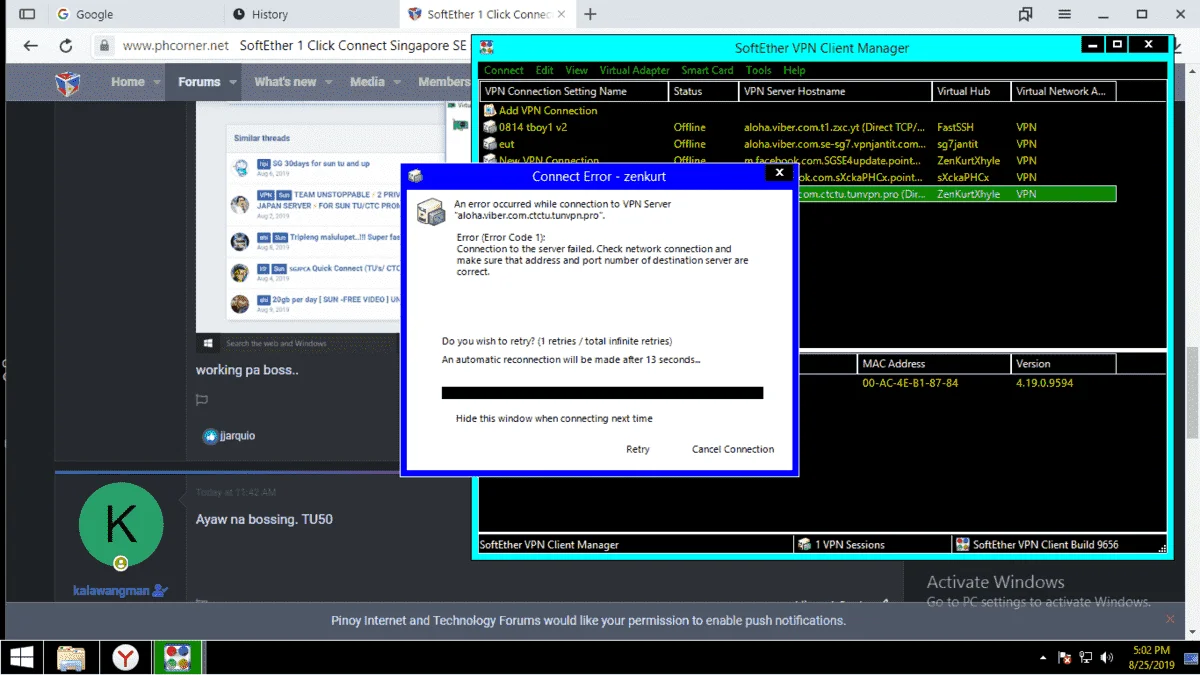The image size is (1200, 675).
Task: Click the Status column header
Action: click(x=704, y=91)
